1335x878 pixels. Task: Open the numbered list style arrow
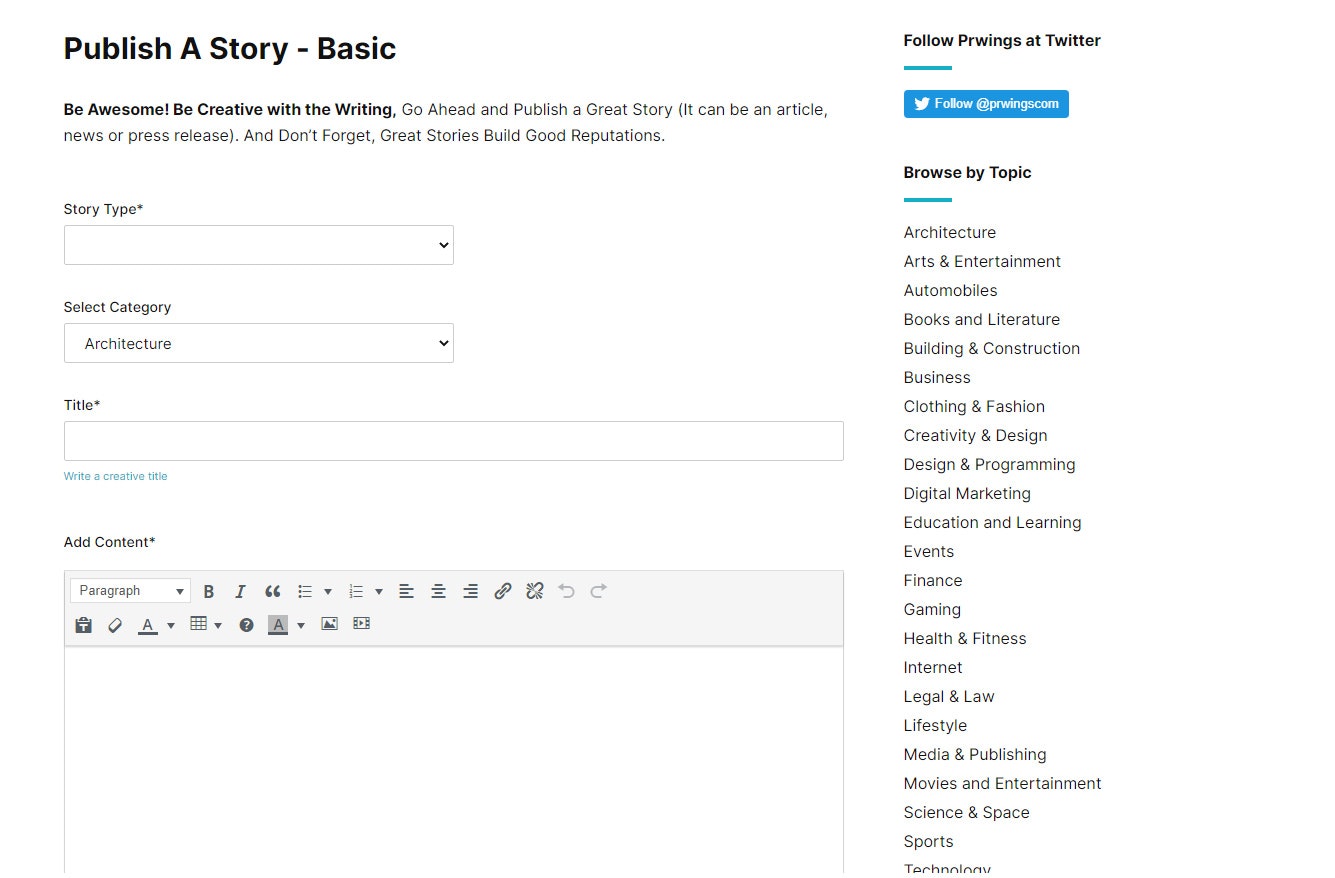pos(379,591)
